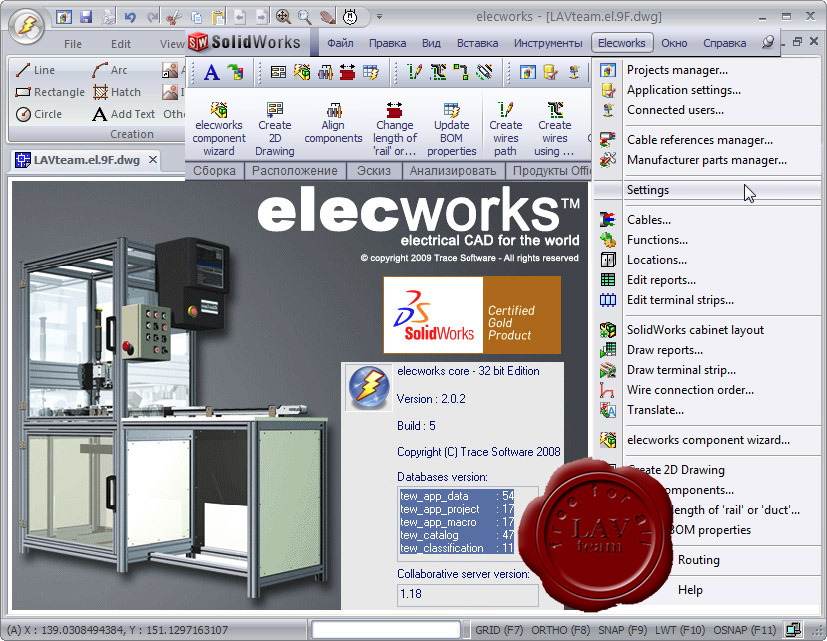Click large elecworks component wizard command button
This screenshot has width=827, height=641.
click(x=219, y=129)
